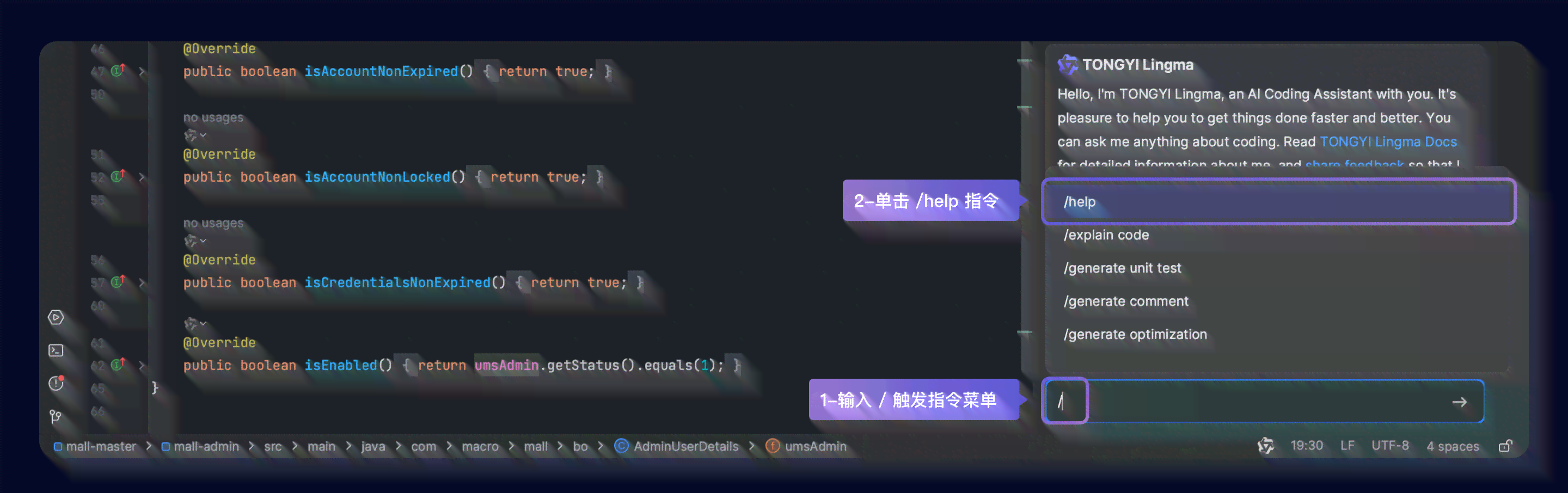
Task: Click the isEnabled method name
Action: [340, 365]
